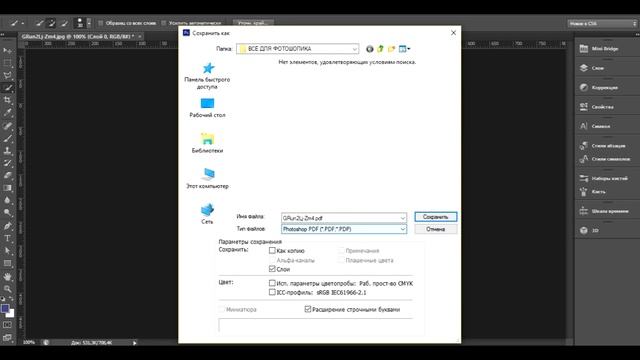Click the 'Отмена' button
This screenshot has height=360, width=640.
click(x=436, y=229)
